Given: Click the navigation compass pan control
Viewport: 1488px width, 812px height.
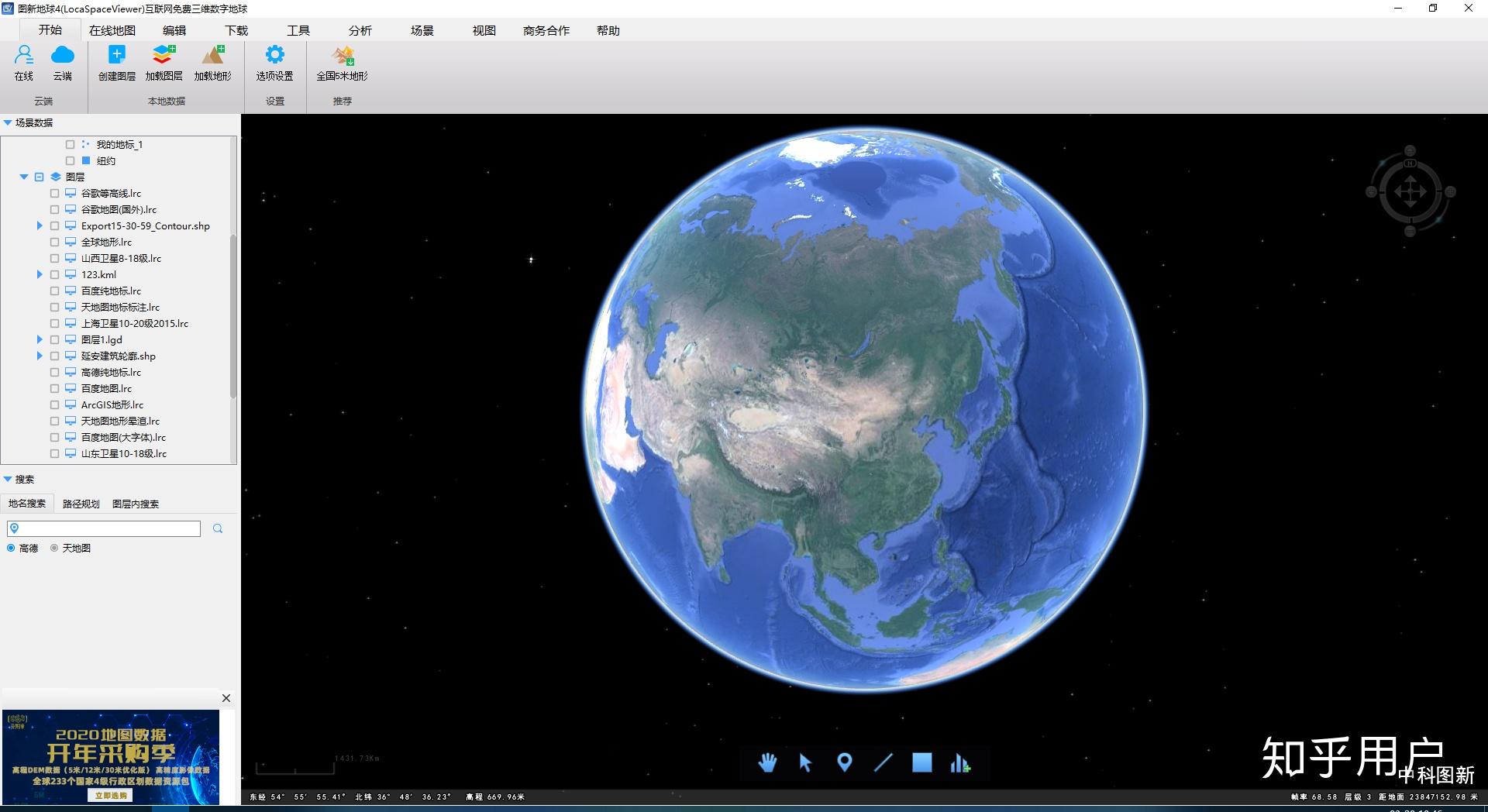Looking at the screenshot, I should click(x=1410, y=191).
